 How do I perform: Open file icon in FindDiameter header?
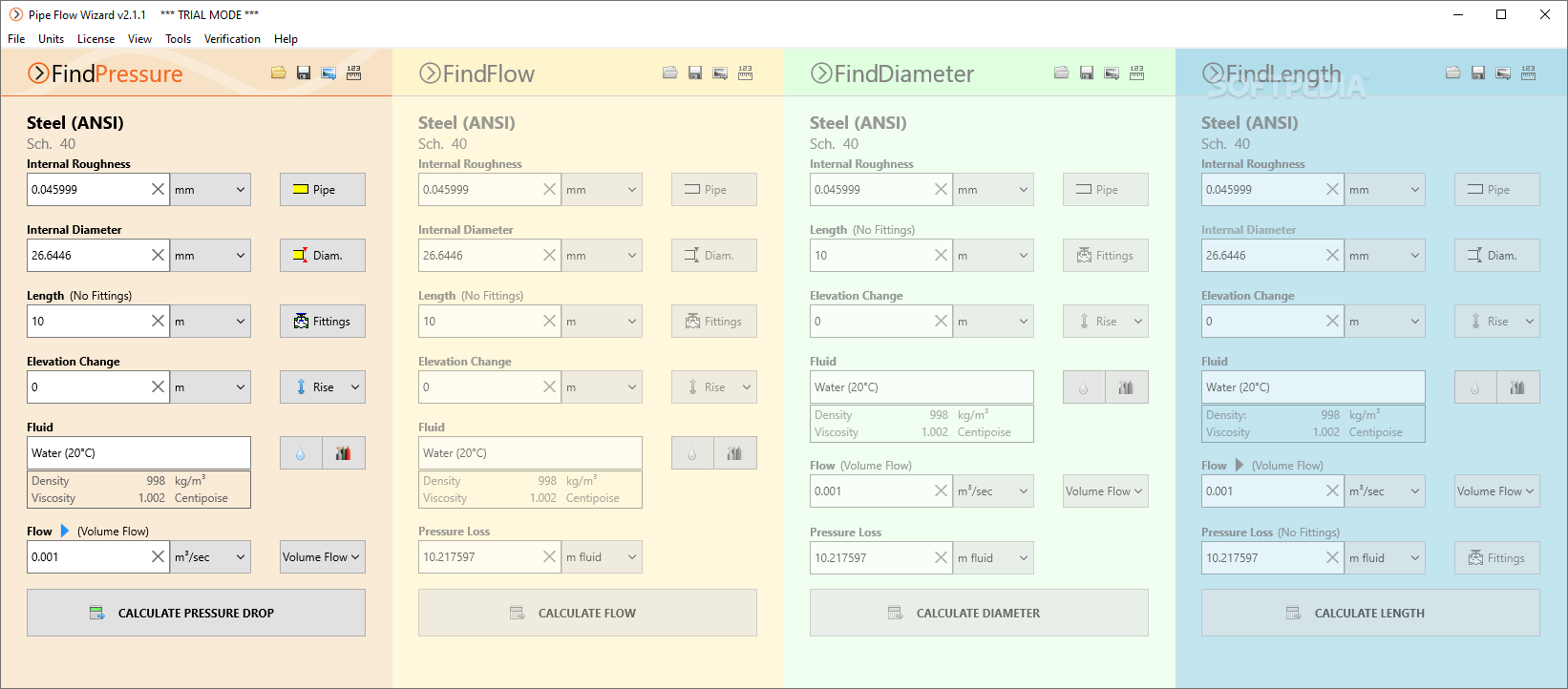point(1061,73)
